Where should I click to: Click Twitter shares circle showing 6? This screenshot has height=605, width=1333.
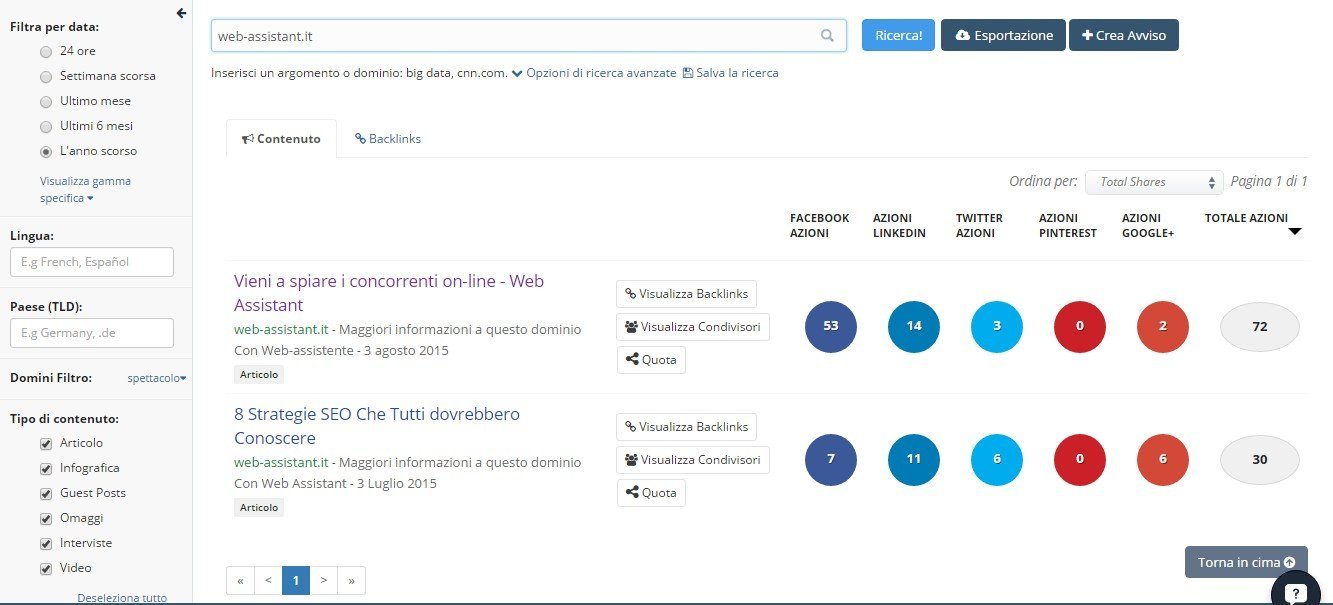pos(996,460)
